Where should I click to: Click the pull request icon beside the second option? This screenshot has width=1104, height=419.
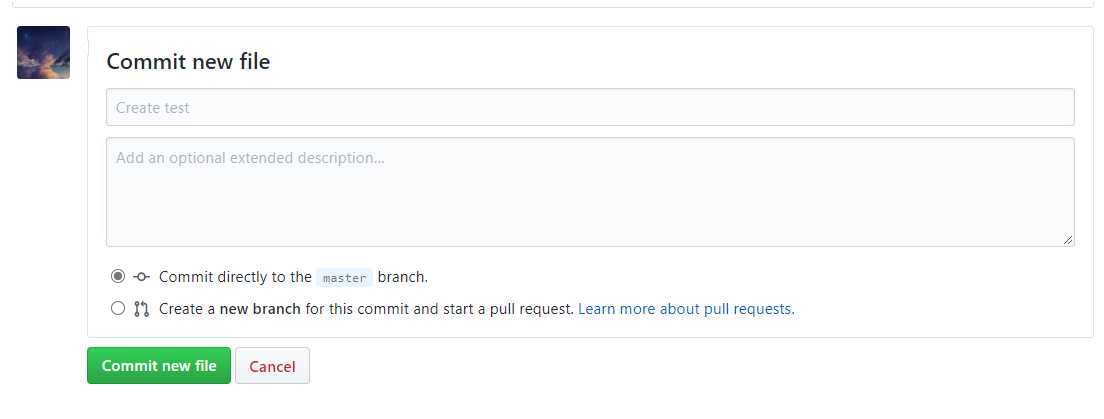pos(142,309)
